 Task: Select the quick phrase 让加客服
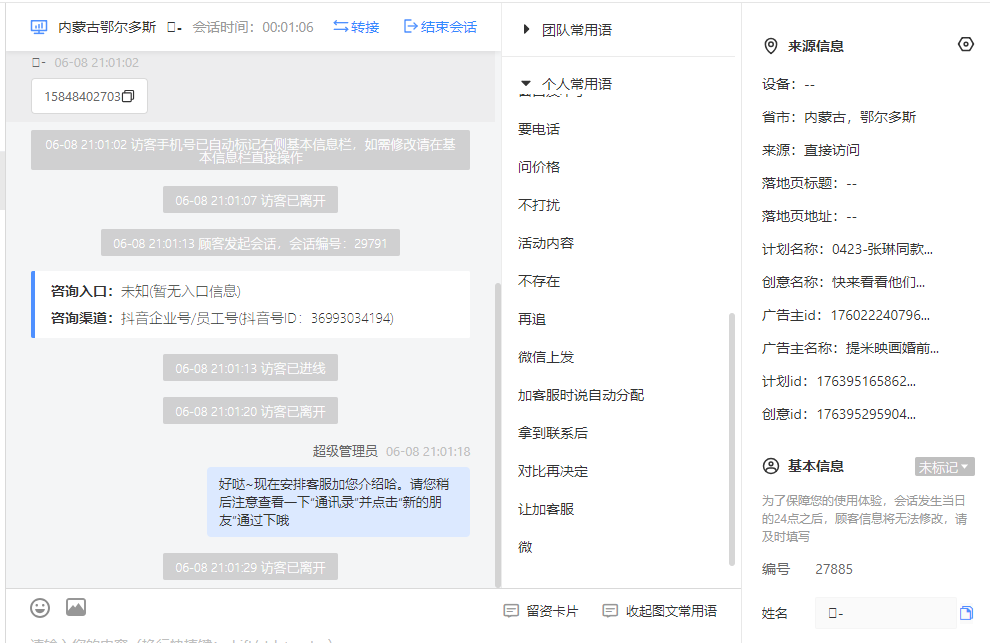[546, 509]
